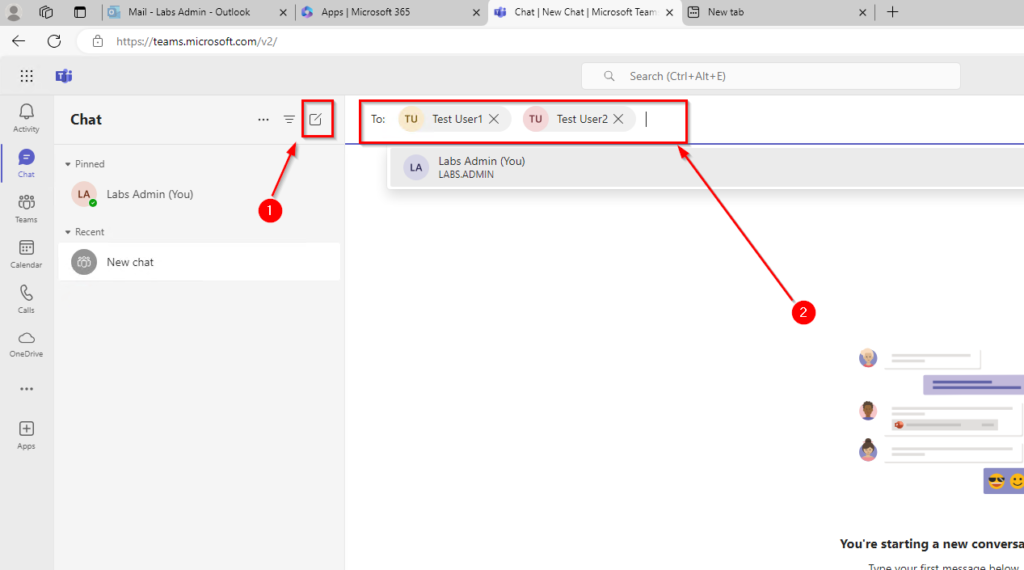Image resolution: width=1024 pixels, height=570 pixels.
Task: Open OneDrive from the sidebar
Action: point(26,344)
